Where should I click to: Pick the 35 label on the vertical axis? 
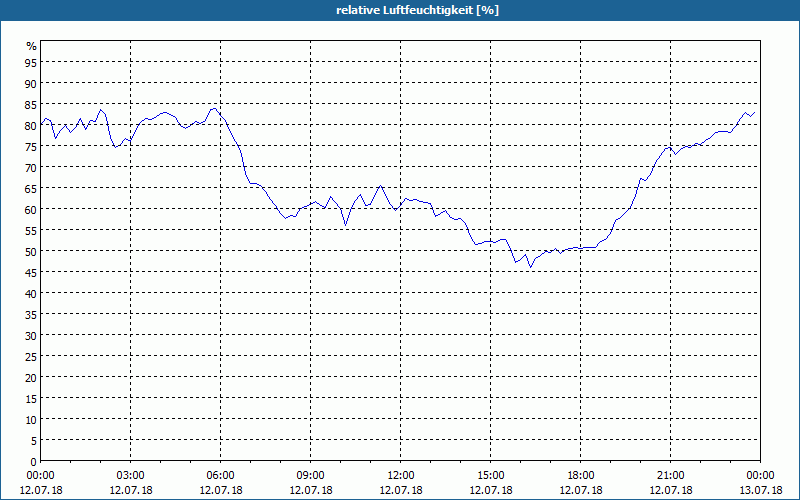point(31,314)
